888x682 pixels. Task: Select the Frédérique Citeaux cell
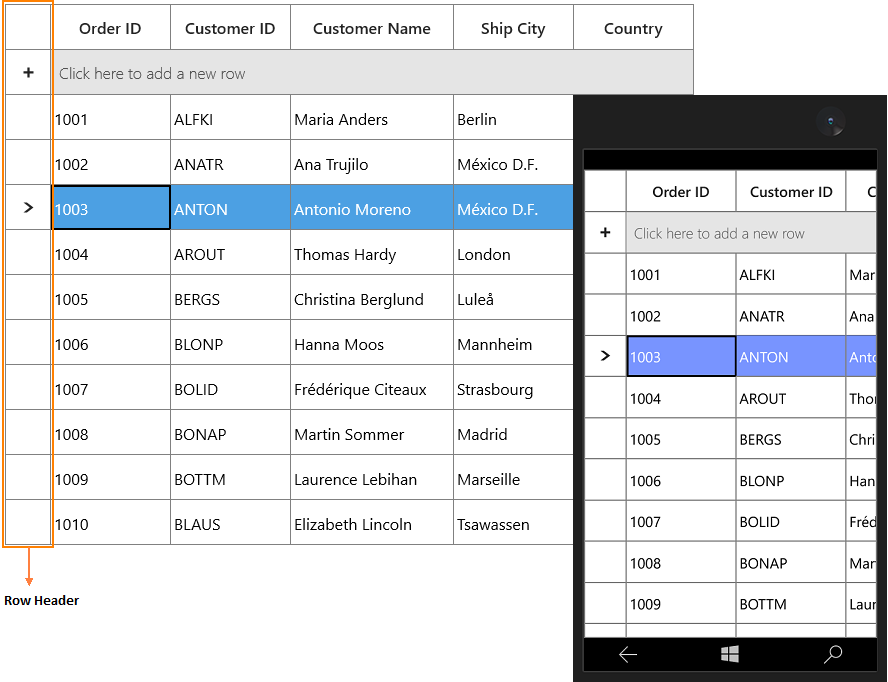coord(372,387)
